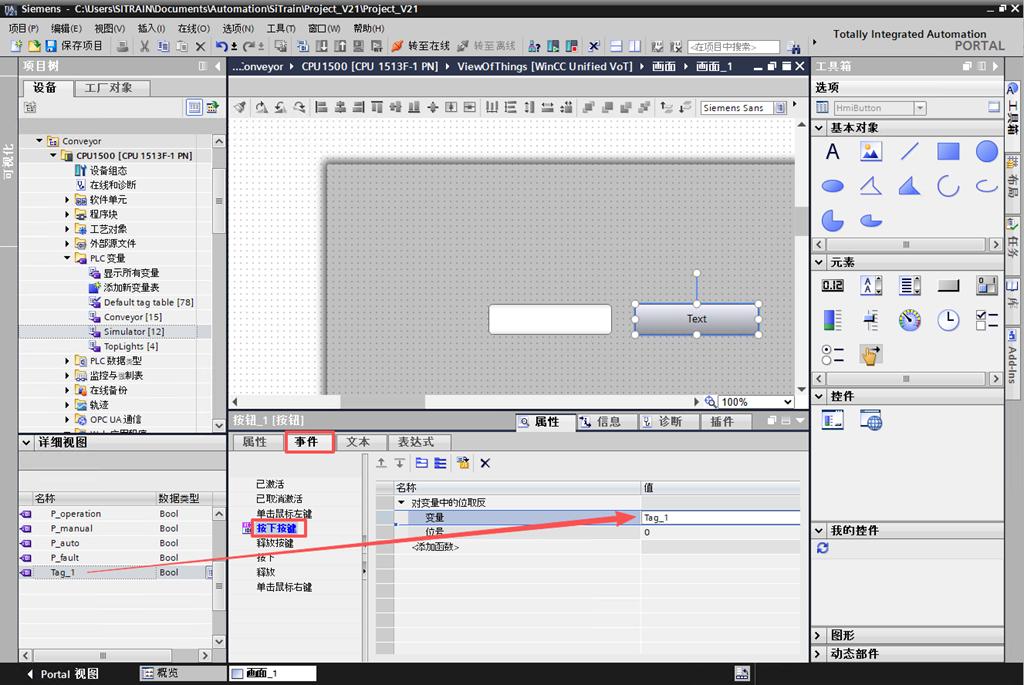Viewport: 1024px width, 685px height.
Task: Select the Checkbox element in toolbox
Action: (986, 320)
